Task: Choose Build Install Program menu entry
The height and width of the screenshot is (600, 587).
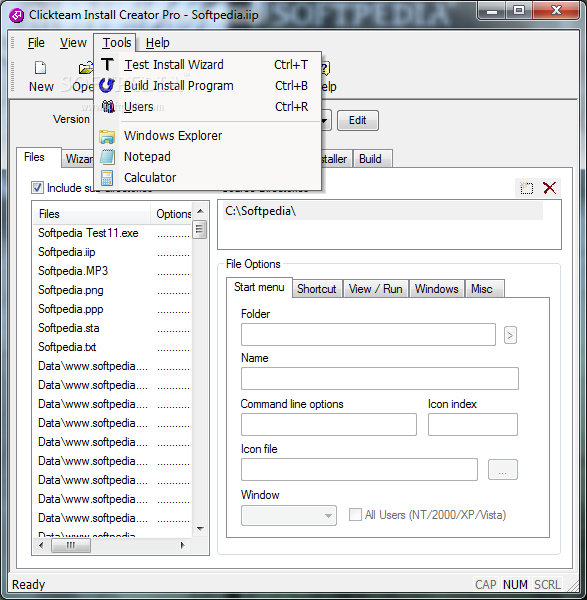Action: (x=208, y=86)
